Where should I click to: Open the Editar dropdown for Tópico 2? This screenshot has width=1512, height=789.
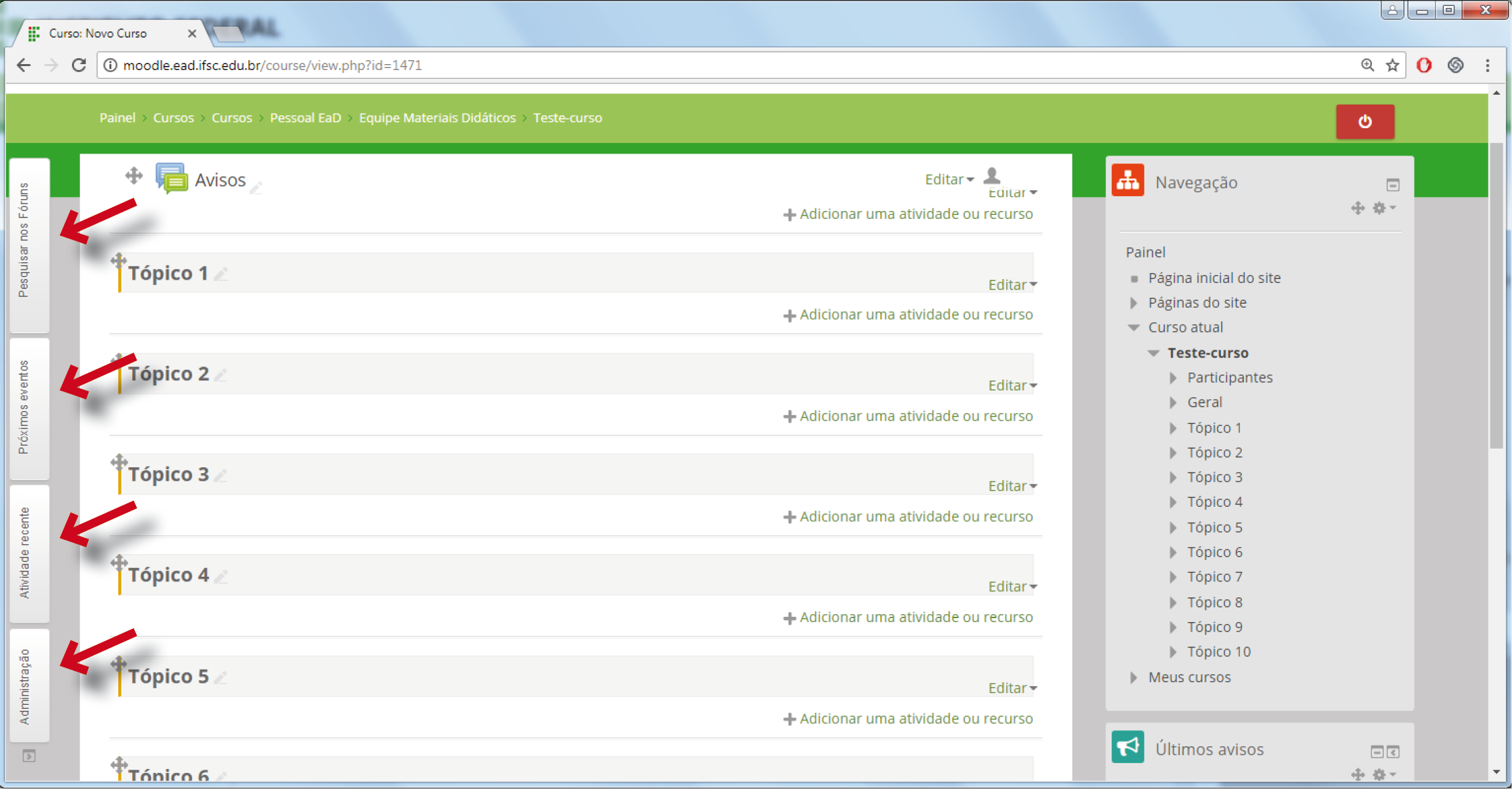[x=1012, y=386]
